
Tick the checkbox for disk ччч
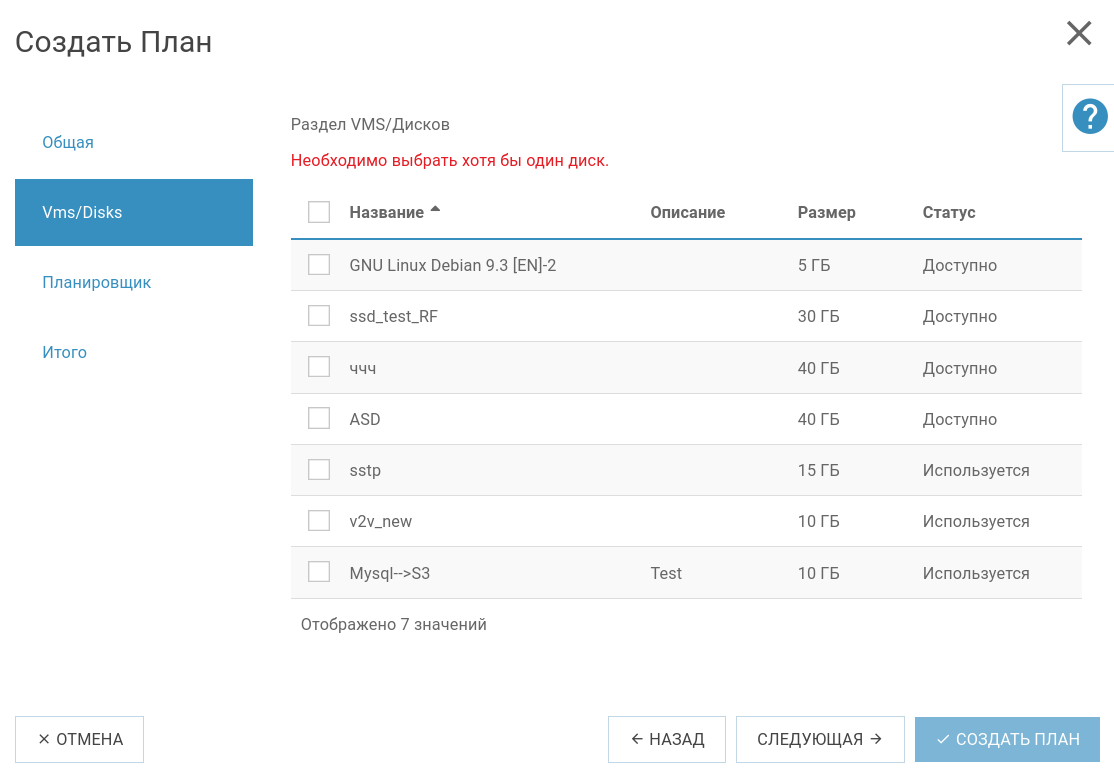[319, 367]
